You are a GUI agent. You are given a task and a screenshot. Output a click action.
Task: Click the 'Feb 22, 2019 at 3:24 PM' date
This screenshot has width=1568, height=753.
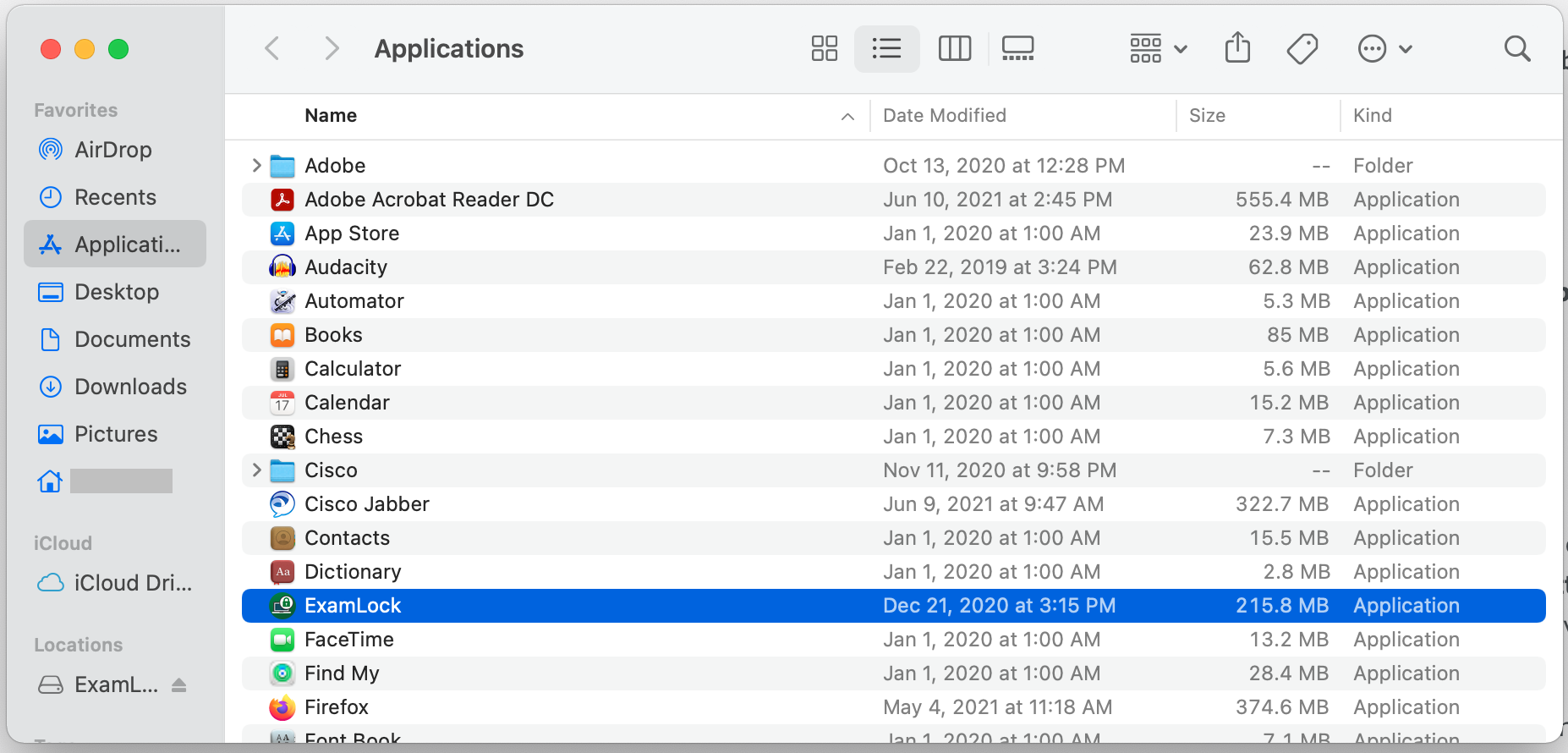point(1001,267)
